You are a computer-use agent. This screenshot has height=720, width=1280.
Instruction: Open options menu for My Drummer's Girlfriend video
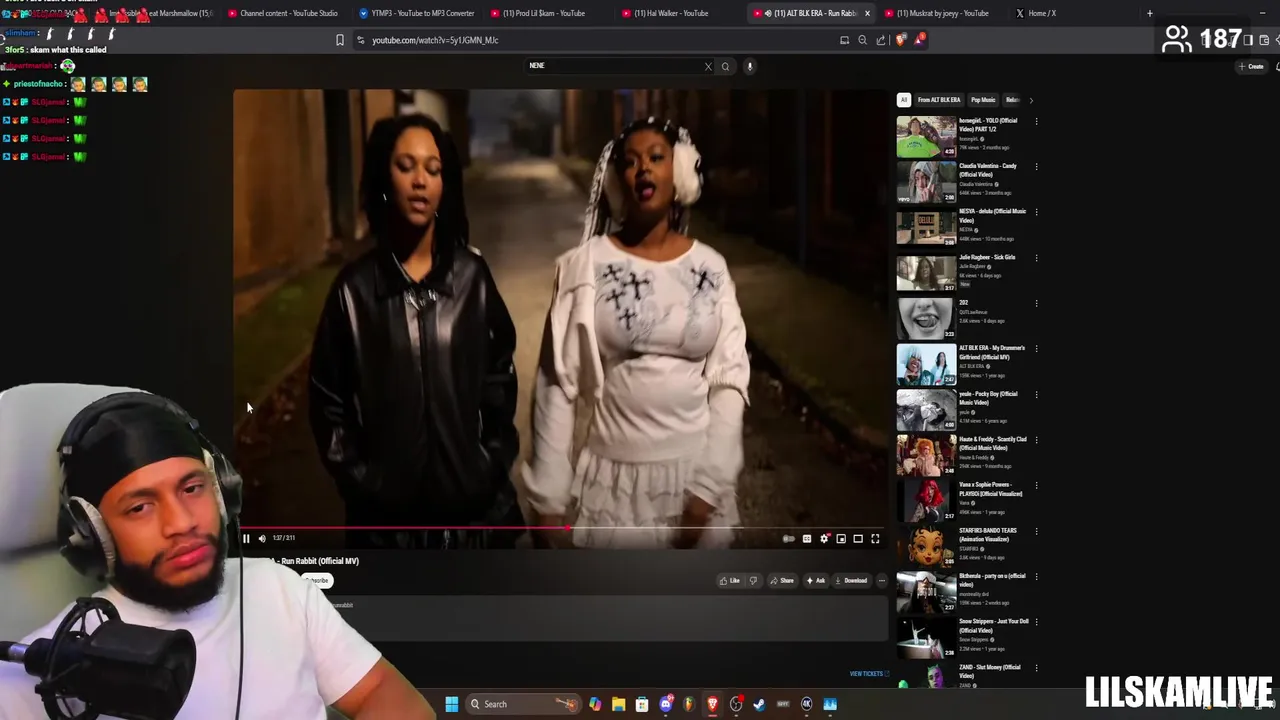[x=1036, y=349]
